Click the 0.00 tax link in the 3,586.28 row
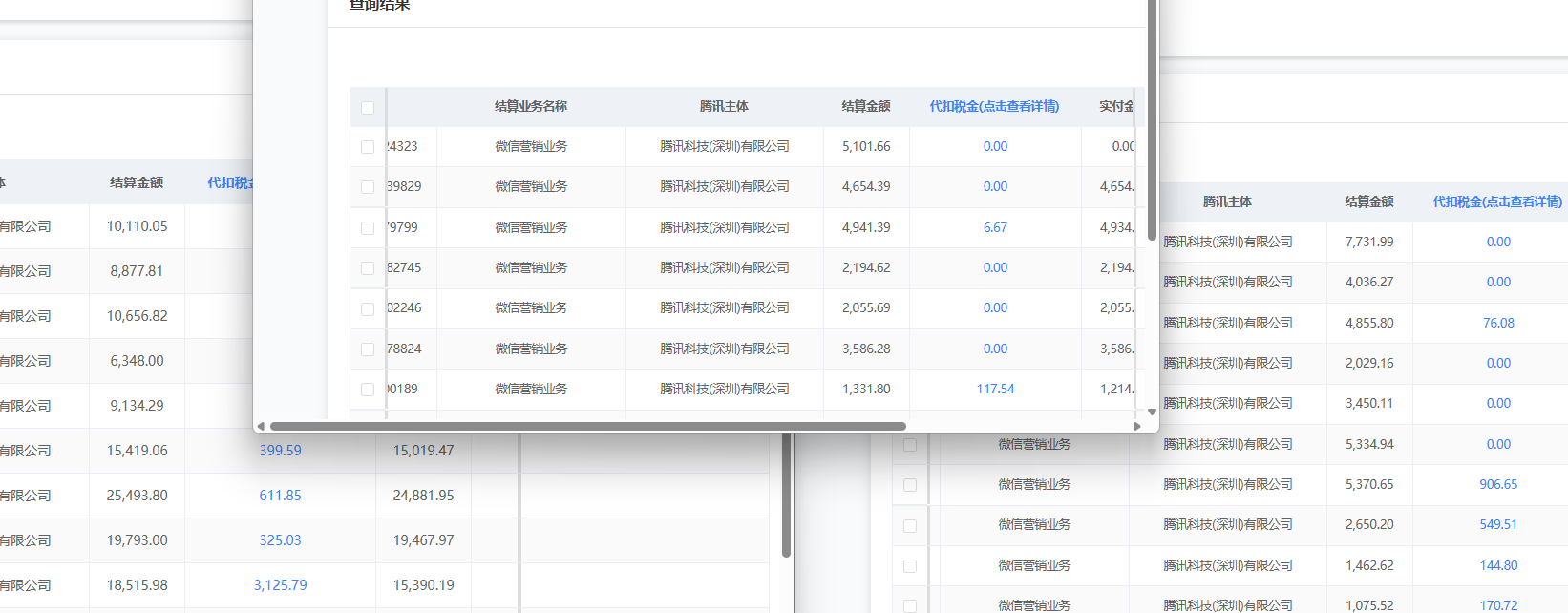The width and height of the screenshot is (1568, 613). pos(995,349)
